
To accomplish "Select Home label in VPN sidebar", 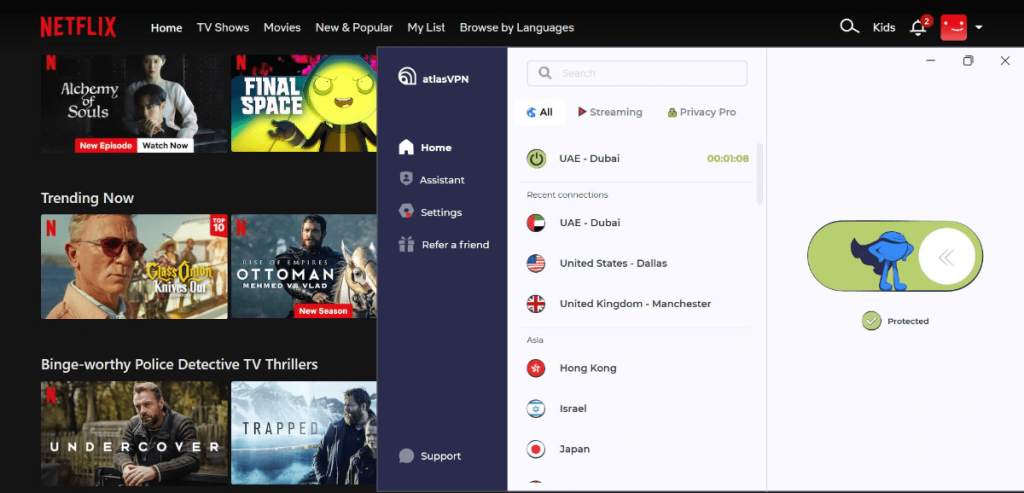I will click(x=436, y=148).
